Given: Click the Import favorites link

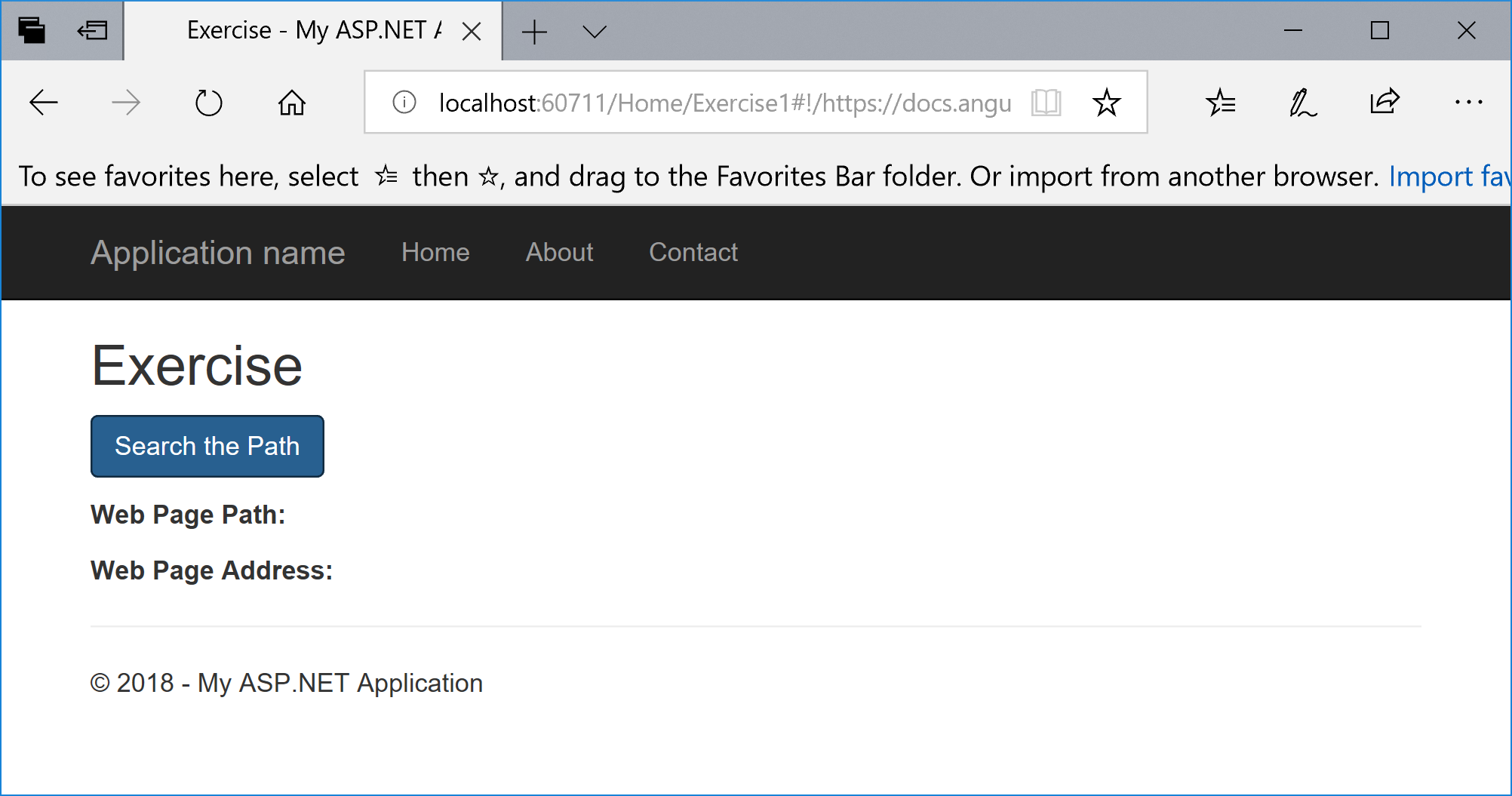Looking at the screenshot, I should pyautogui.click(x=1449, y=177).
